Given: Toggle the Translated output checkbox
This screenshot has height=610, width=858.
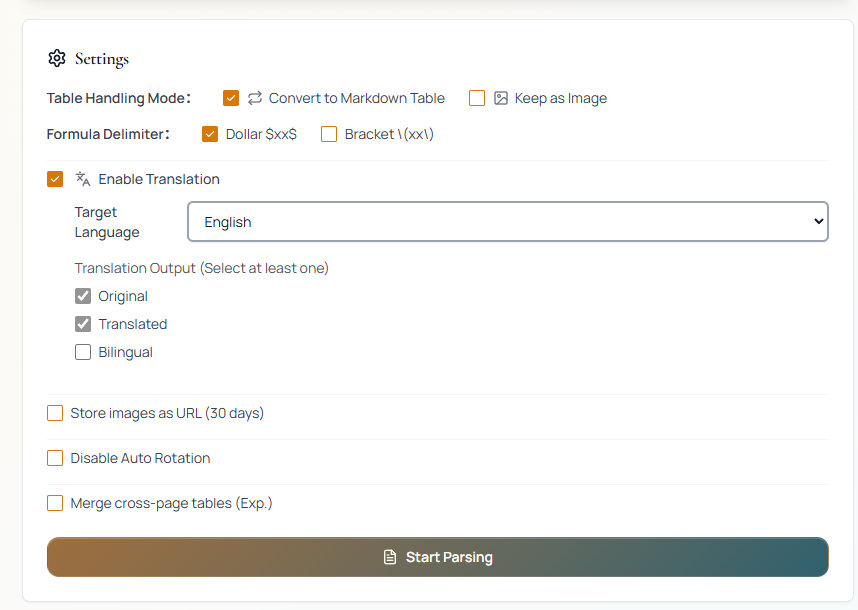Looking at the screenshot, I should tap(83, 324).
